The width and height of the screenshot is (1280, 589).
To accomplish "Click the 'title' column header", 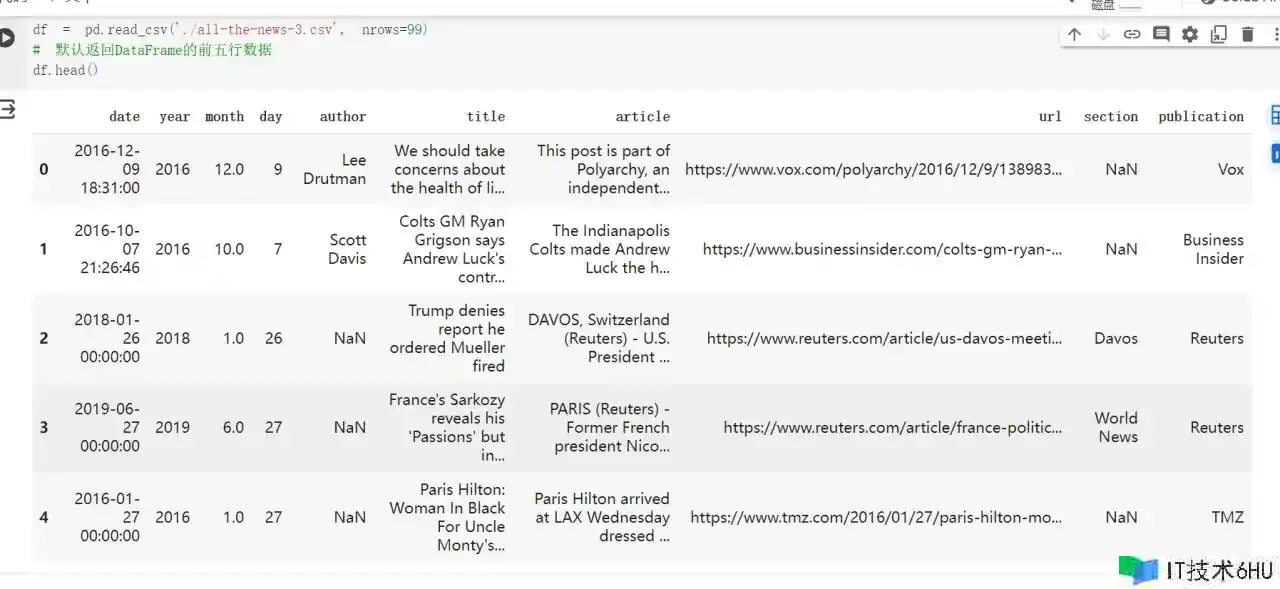I will [x=486, y=117].
